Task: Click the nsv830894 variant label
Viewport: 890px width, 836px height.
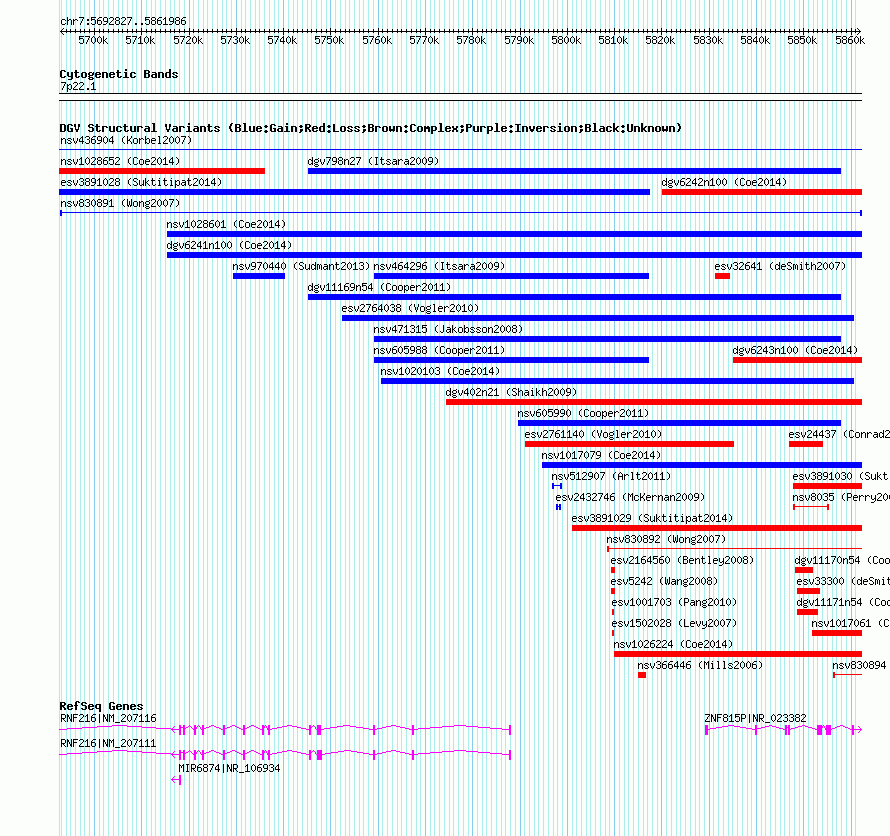Action: point(859,665)
